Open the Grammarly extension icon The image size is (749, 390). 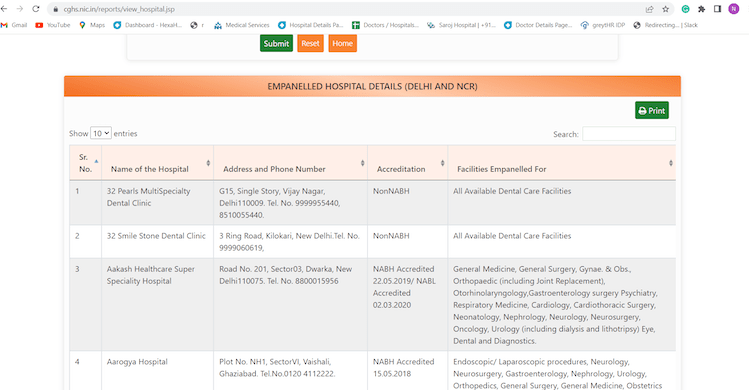[x=685, y=9]
